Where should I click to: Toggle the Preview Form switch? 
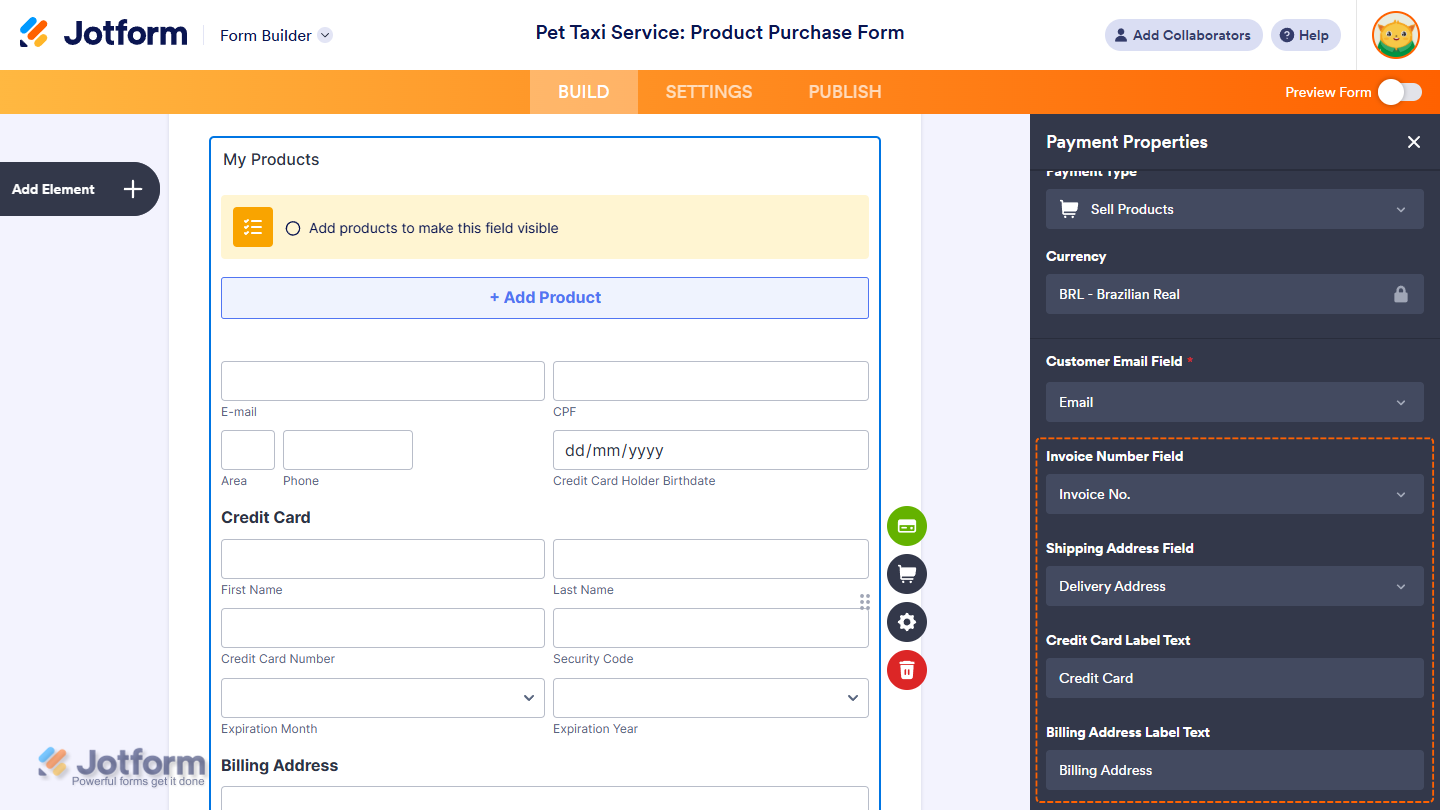click(x=1399, y=92)
